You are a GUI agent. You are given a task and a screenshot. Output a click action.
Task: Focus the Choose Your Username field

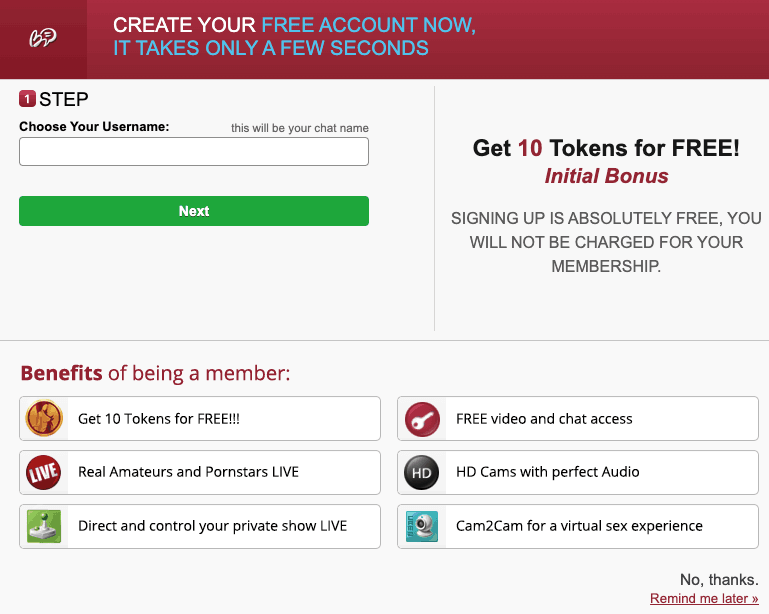point(194,152)
